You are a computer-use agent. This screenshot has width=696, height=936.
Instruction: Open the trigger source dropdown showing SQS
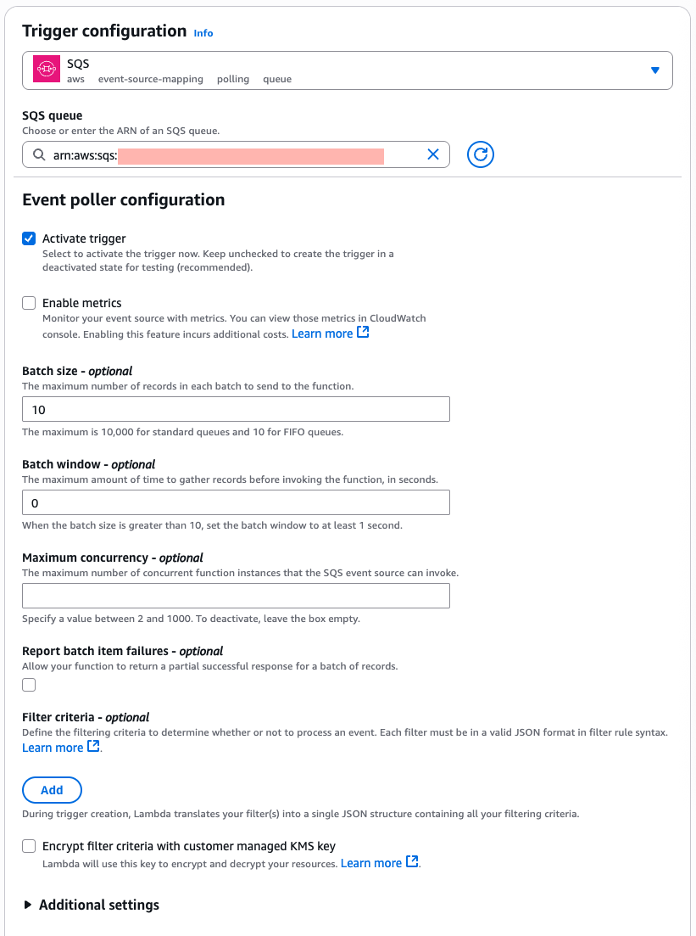[655, 69]
